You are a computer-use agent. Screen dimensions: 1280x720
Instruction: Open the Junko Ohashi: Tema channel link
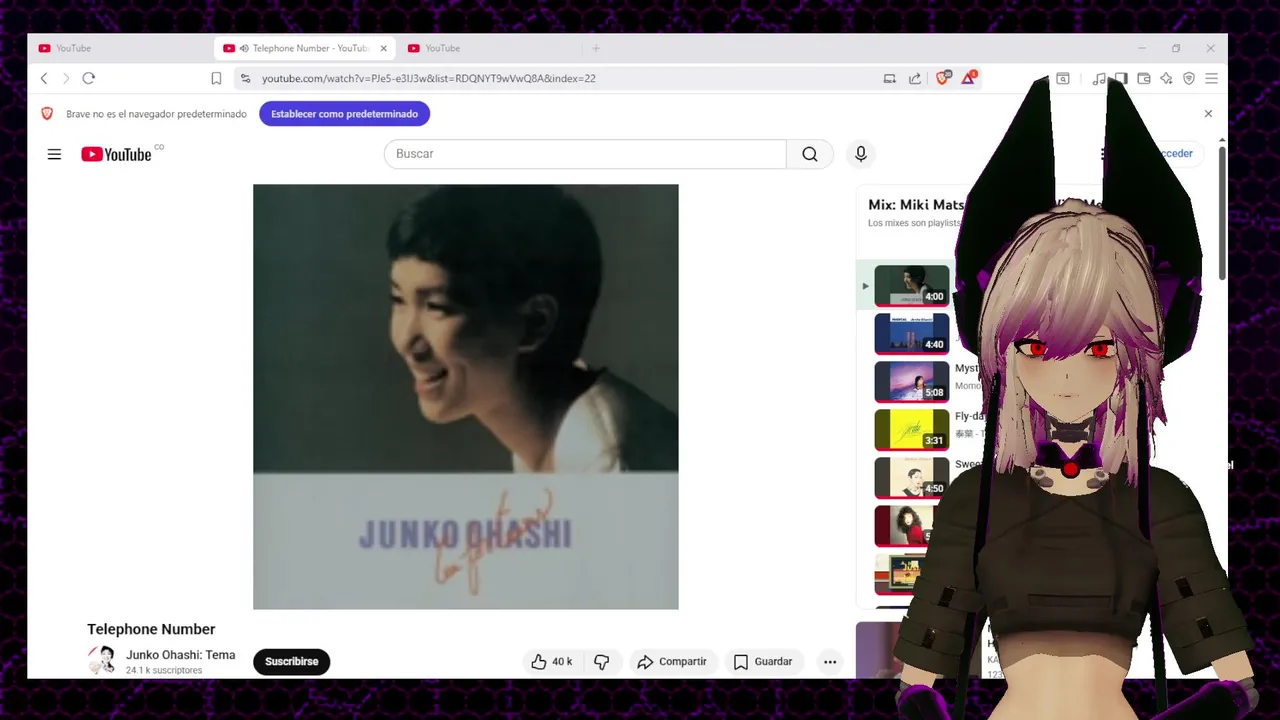pos(180,655)
